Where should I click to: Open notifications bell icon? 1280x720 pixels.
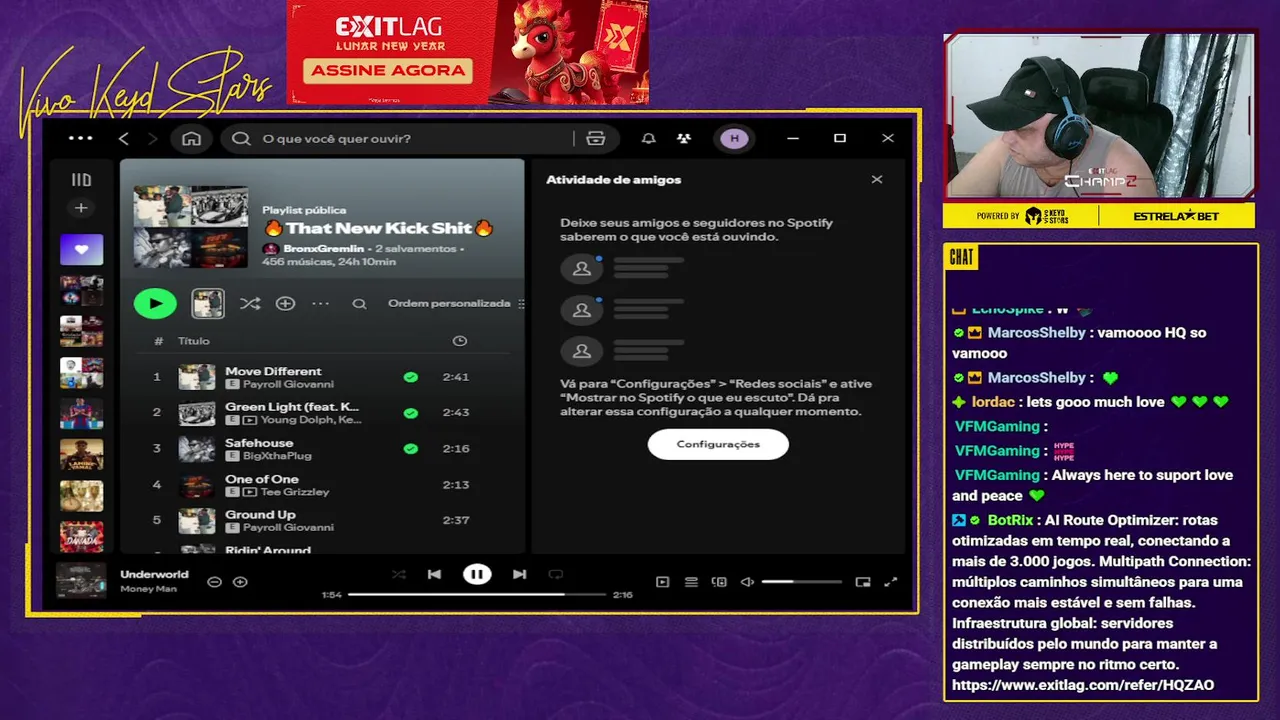click(648, 138)
